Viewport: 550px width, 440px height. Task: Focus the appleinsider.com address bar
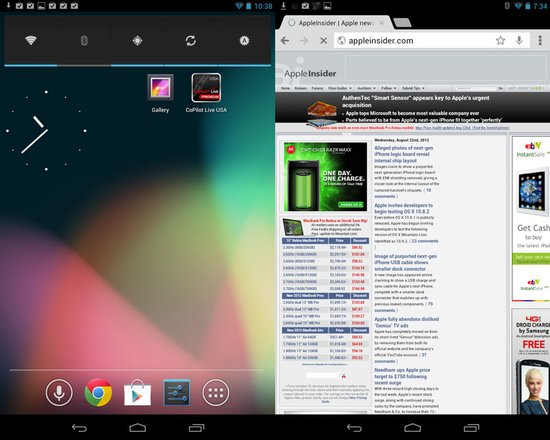pos(431,41)
